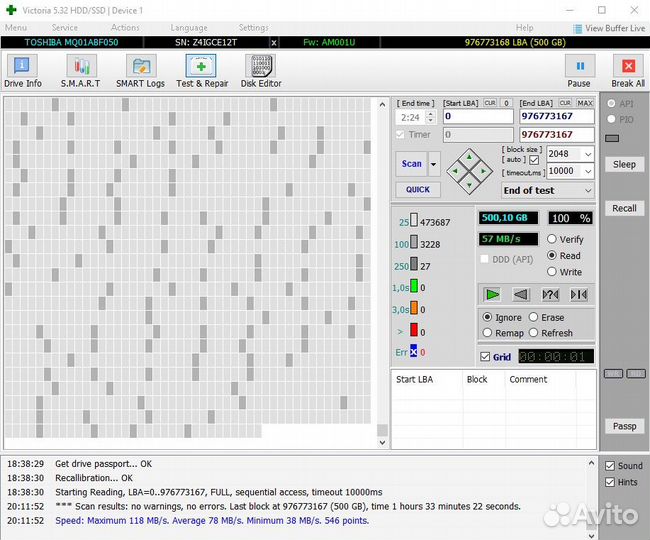Screen dimensions: 650x540
Task: Click the red 'greater than' block color swatch
Action: [x=414, y=331]
